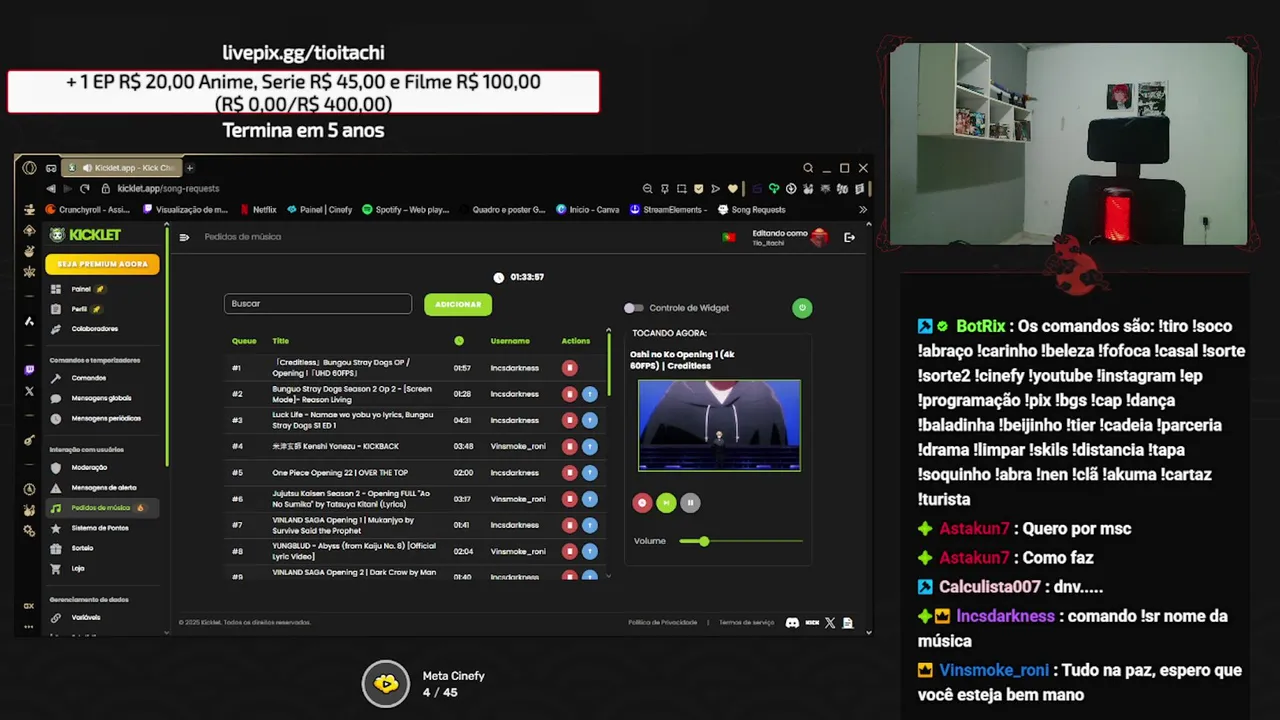Viewport: 1280px width, 720px height.
Task: Open Comandos in sidebar
Action: pyautogui.click(x=88, y=378)
